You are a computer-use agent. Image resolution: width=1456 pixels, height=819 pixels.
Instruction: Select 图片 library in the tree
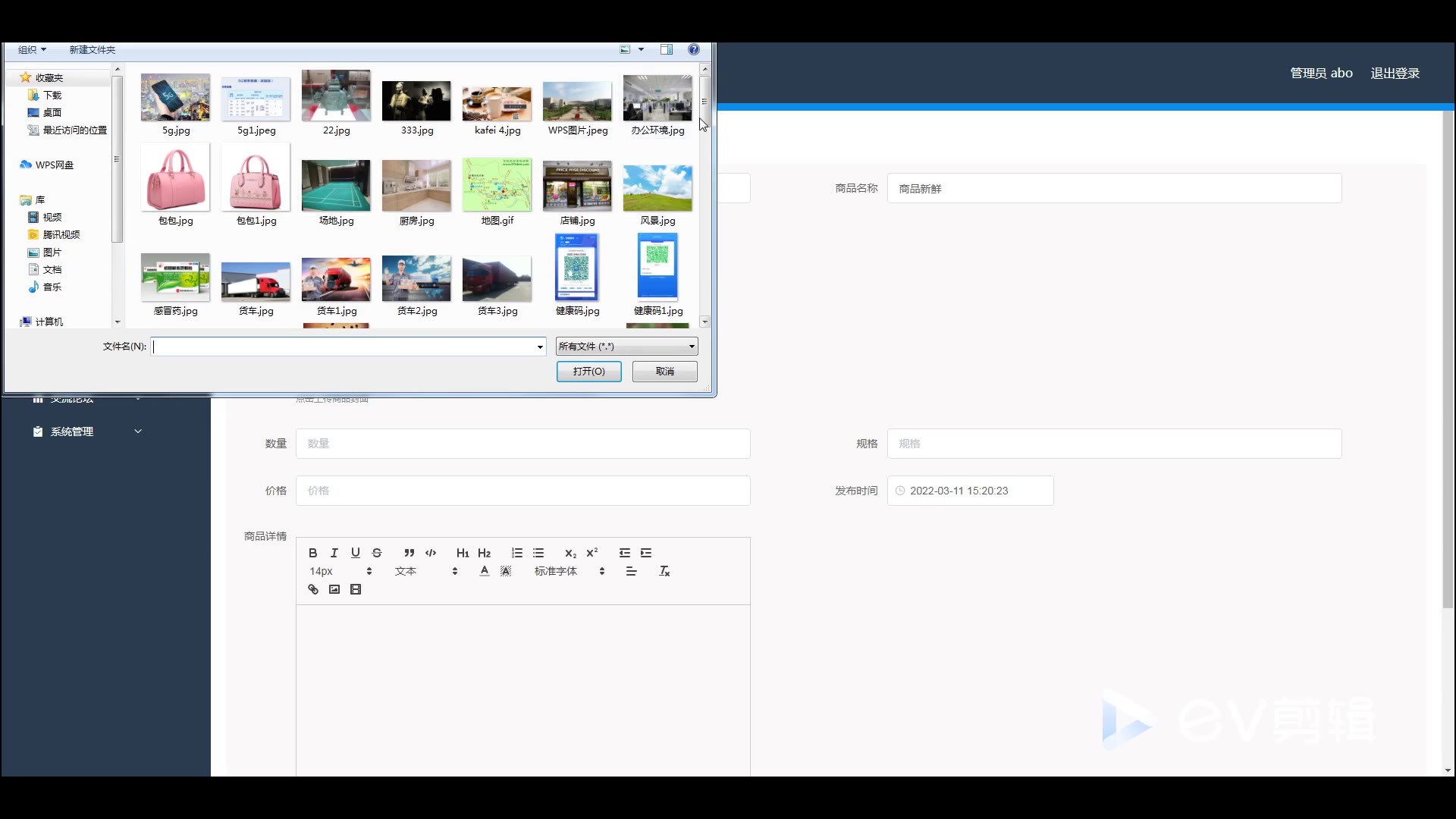pyautogui.click(x=52, y=252)
